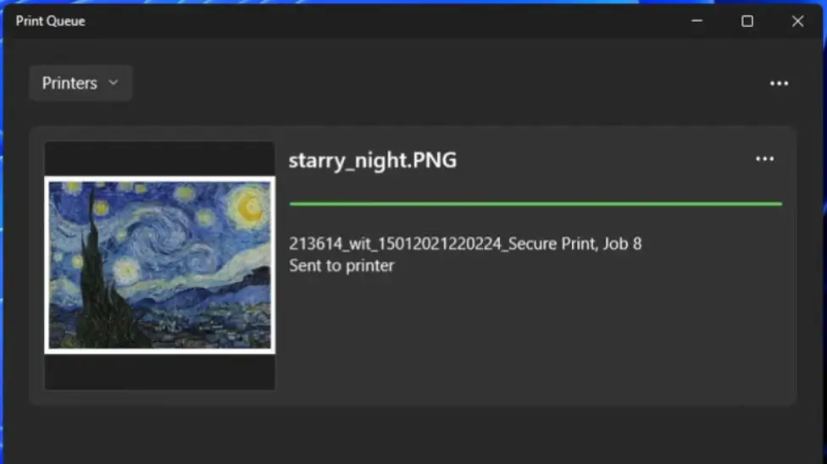Select the Starry Night print preview thumbnail
Screen dimensions: 827x464
160,265
